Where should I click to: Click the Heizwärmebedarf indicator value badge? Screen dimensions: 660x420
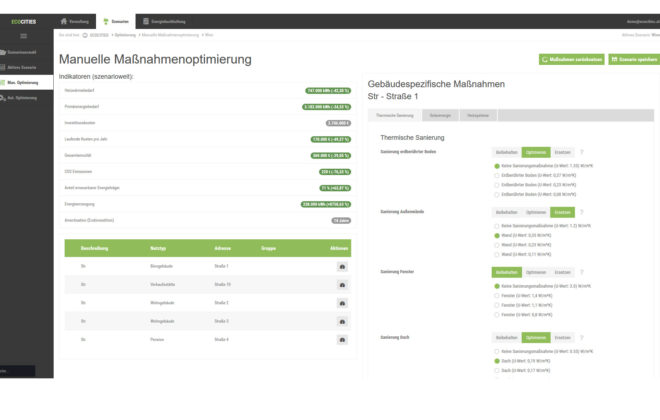point(328,91)
